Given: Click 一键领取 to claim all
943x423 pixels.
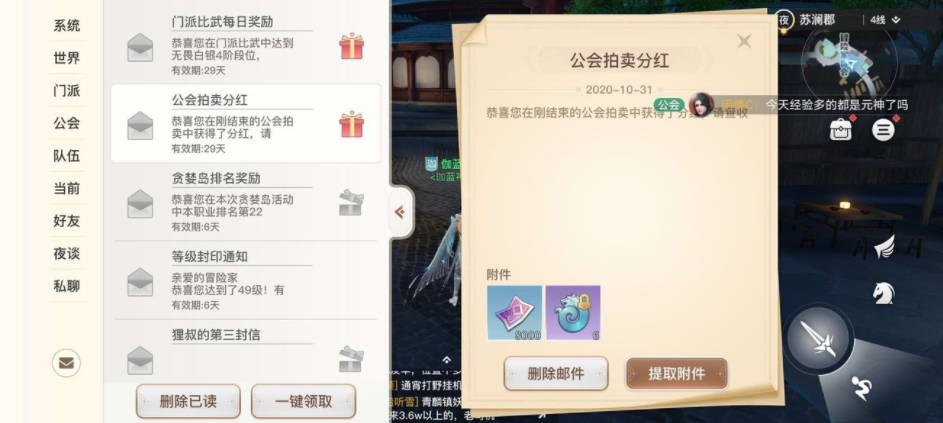Looking at the screenshot, I should pyautogui.click(x=303, y=401).
